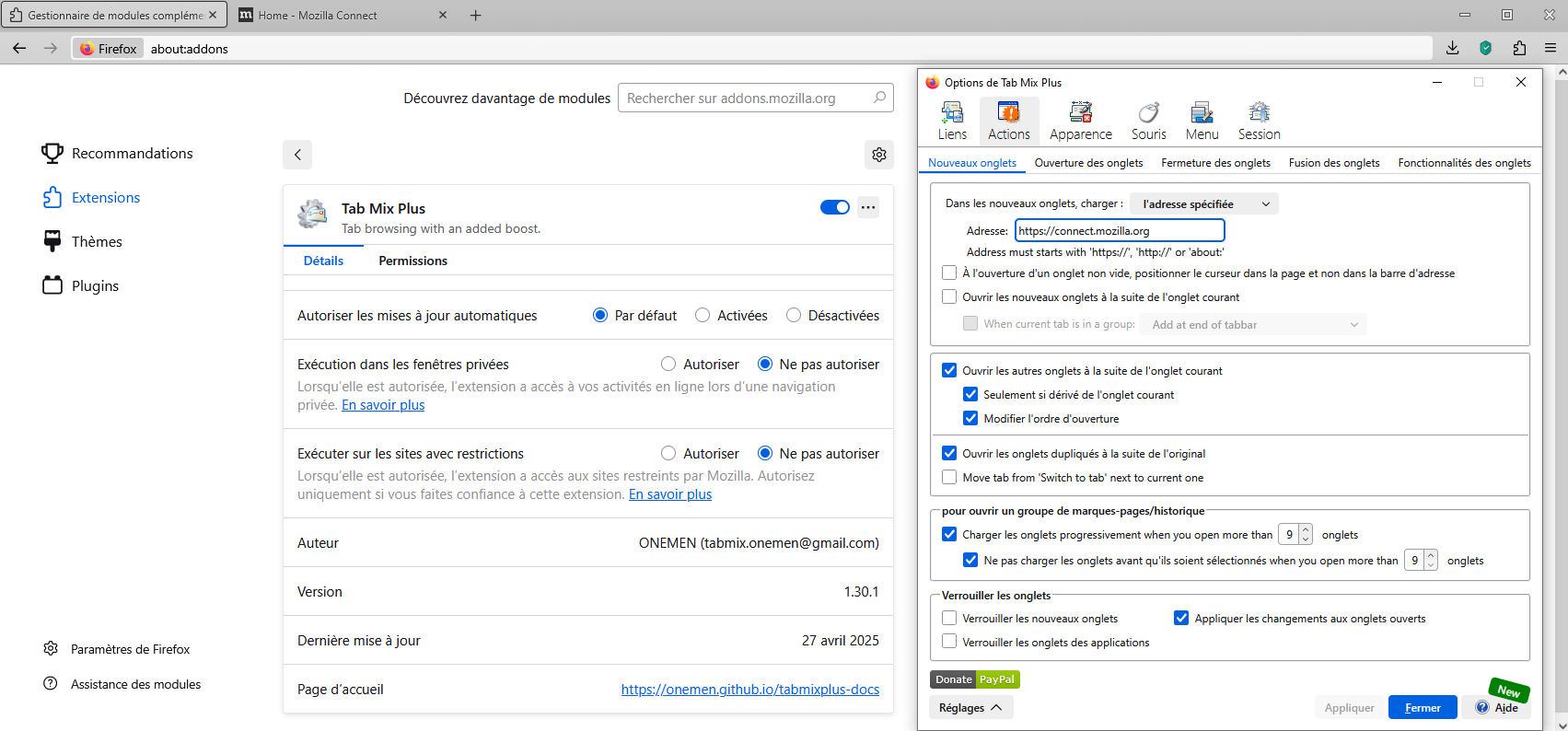1568x731 pixels.
Task: Select the Détails tab
Action: point(323,261)
